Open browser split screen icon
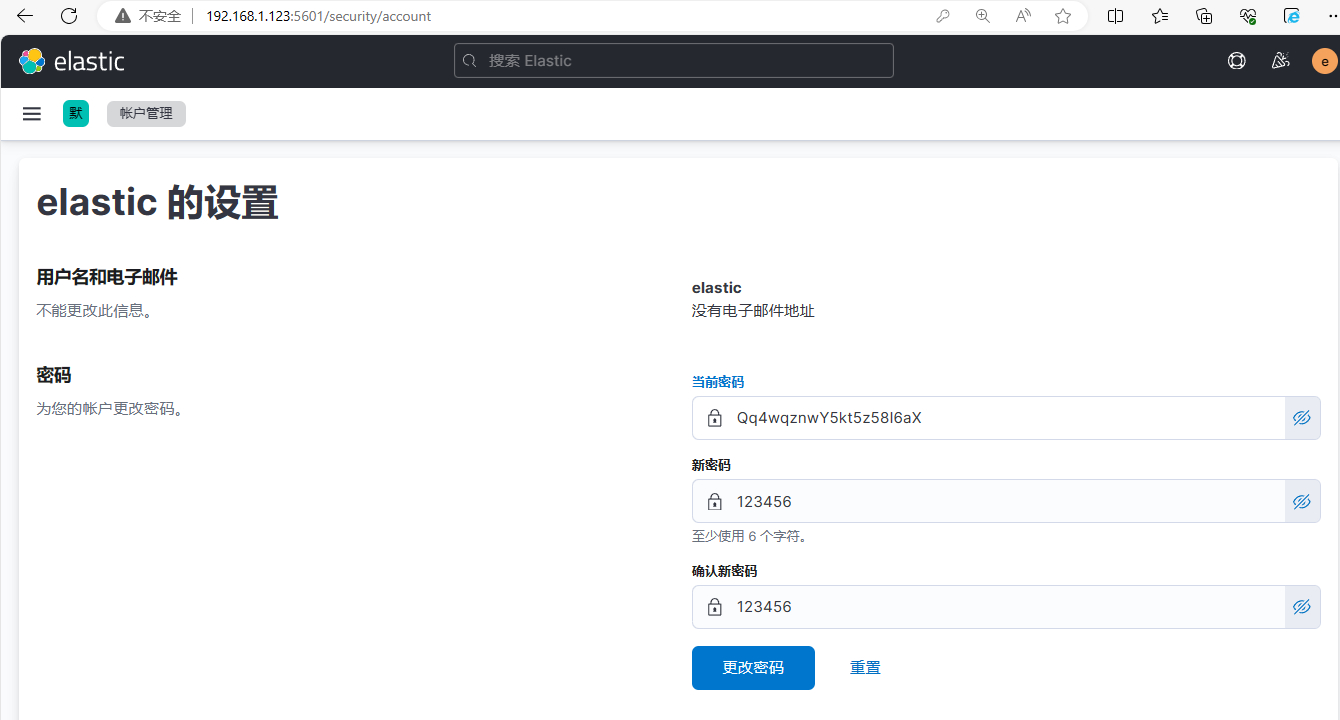Screen dimensions: 1340x720 (x=1116, y=16)
